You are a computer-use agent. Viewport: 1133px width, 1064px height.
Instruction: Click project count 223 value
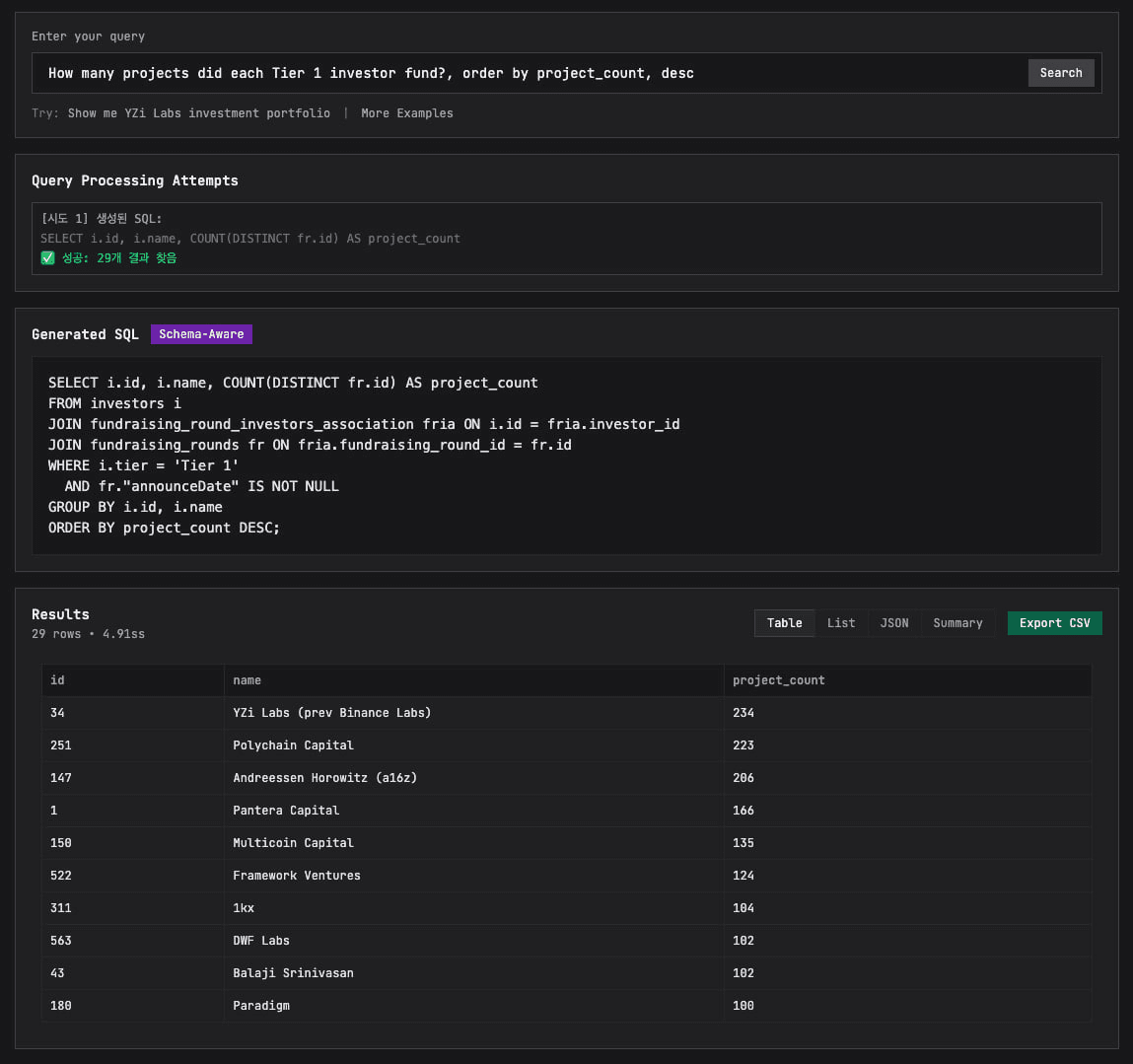743,745
